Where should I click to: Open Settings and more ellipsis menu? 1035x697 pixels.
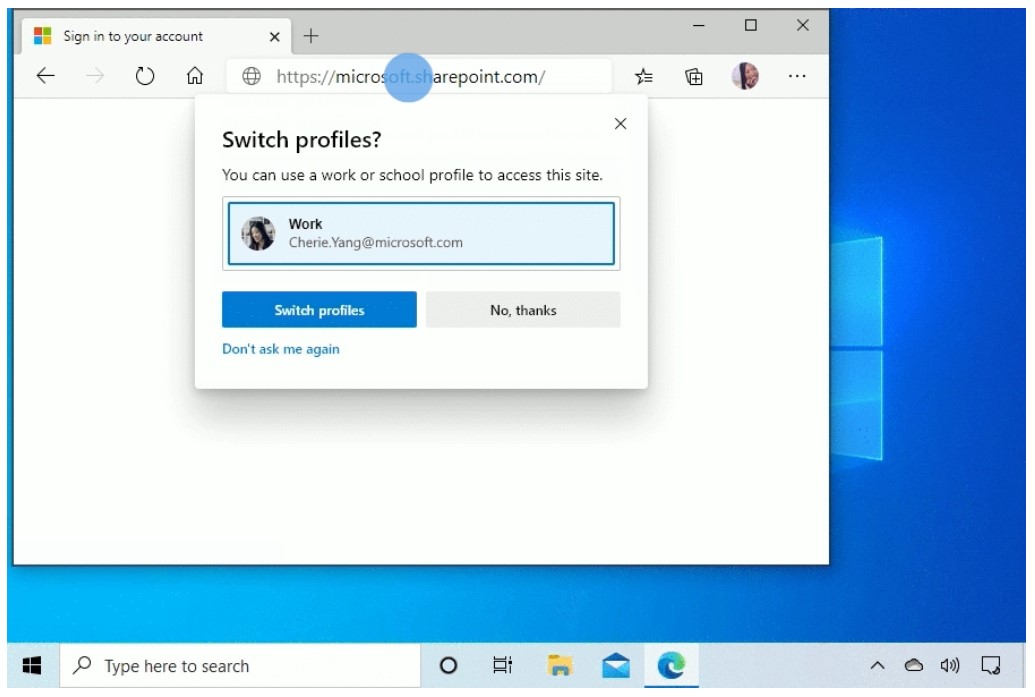point(797,77)
